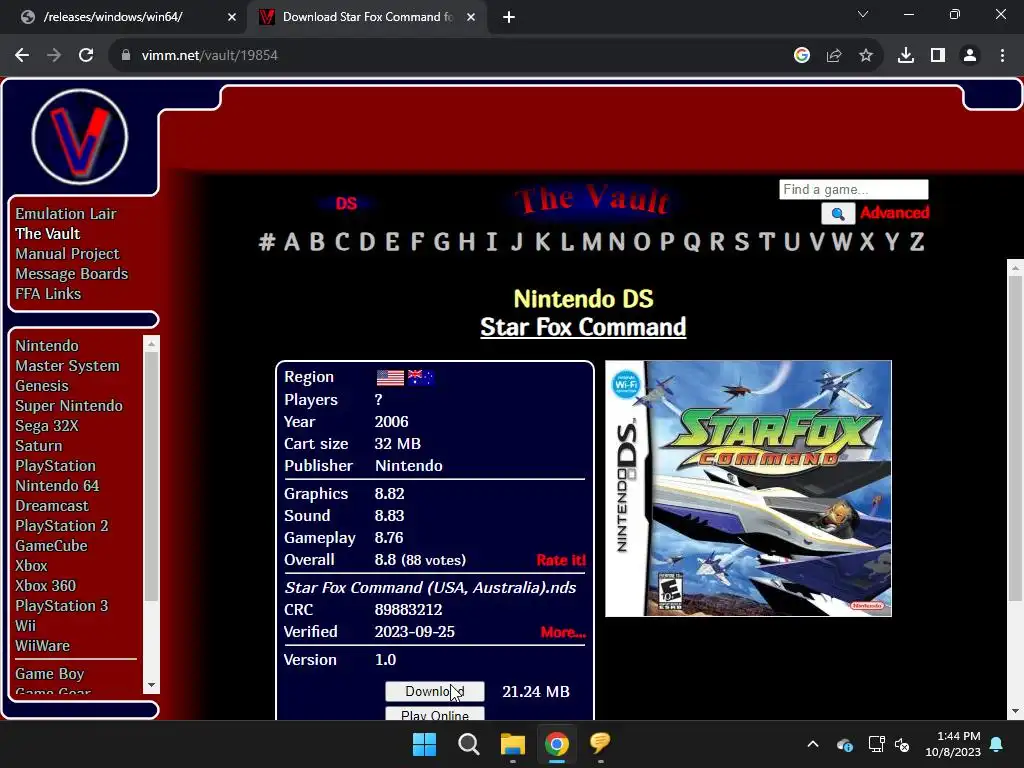
Task: Browse games starting with # symbol
Action: coord(266,242)
